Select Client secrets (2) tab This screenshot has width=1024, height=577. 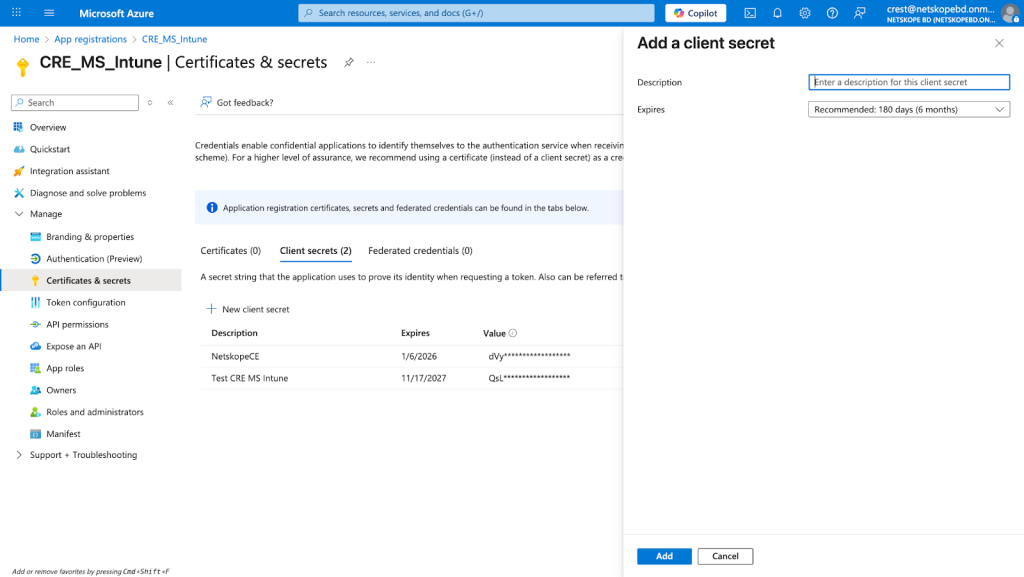pyautogui.click(x=315, y=251)
